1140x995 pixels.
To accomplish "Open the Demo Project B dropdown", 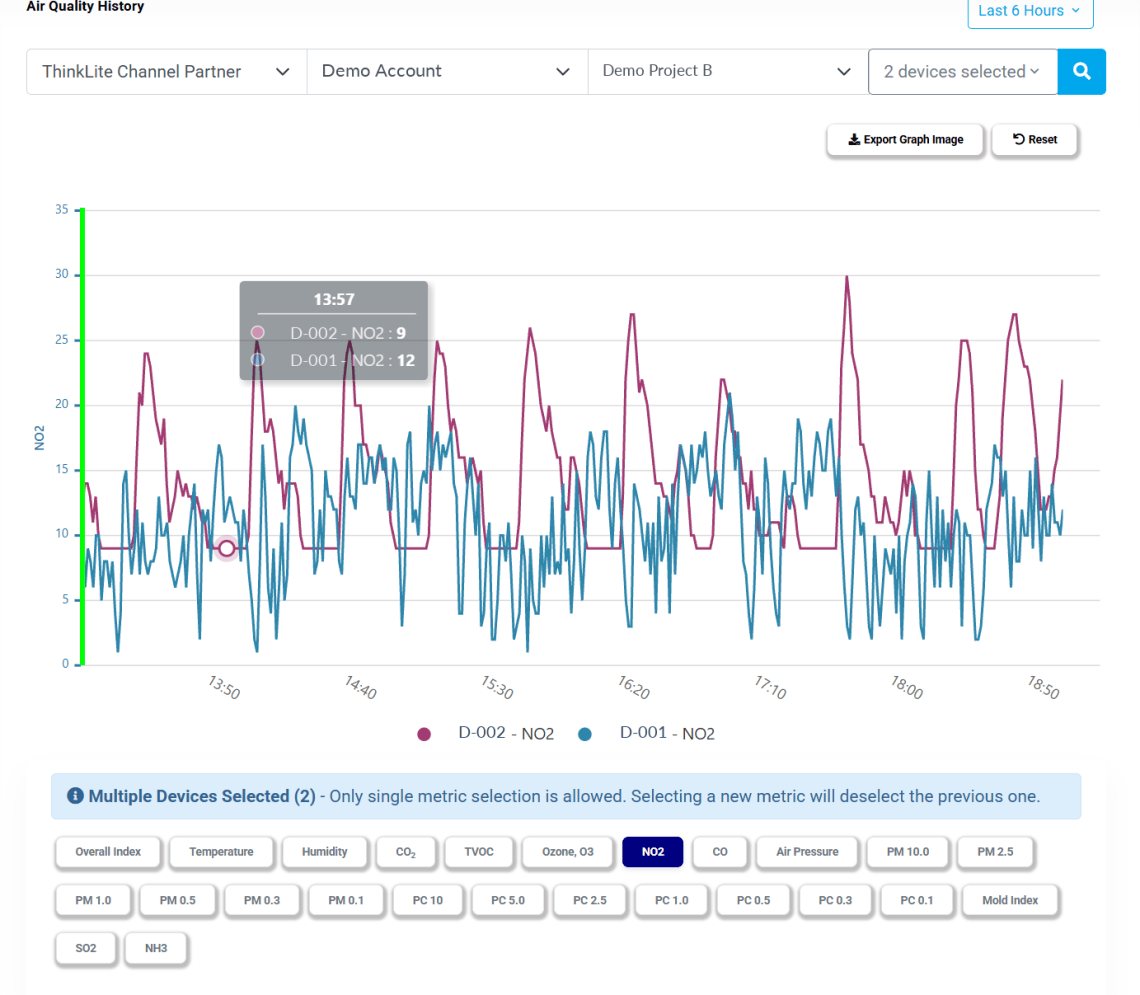I will 728,71.
